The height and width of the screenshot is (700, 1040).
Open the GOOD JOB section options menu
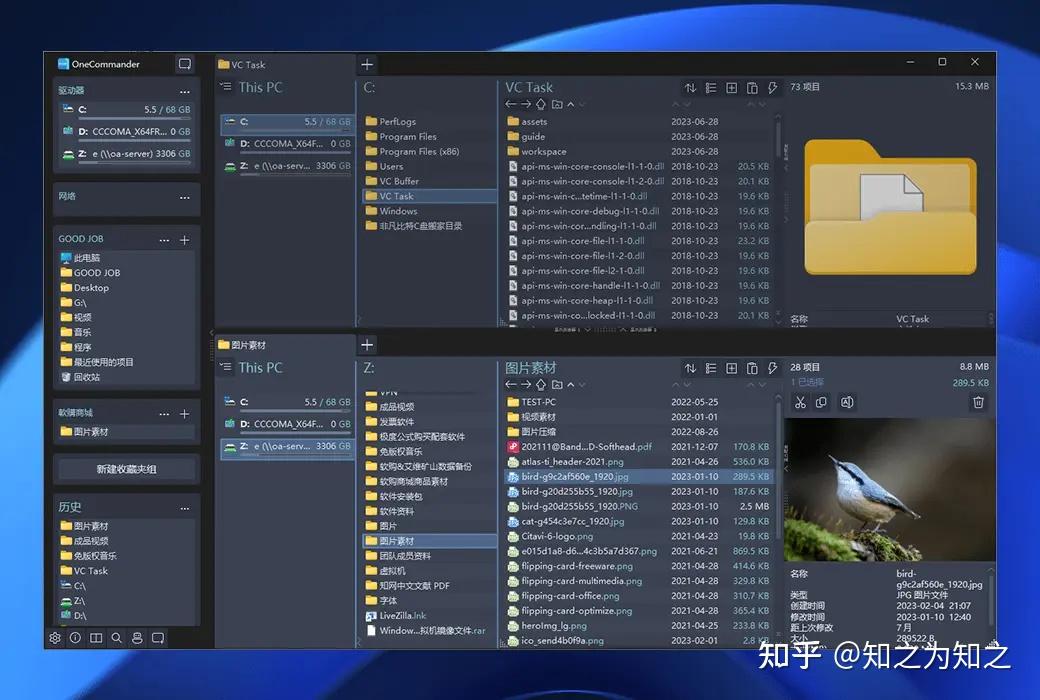click(164, 239)
